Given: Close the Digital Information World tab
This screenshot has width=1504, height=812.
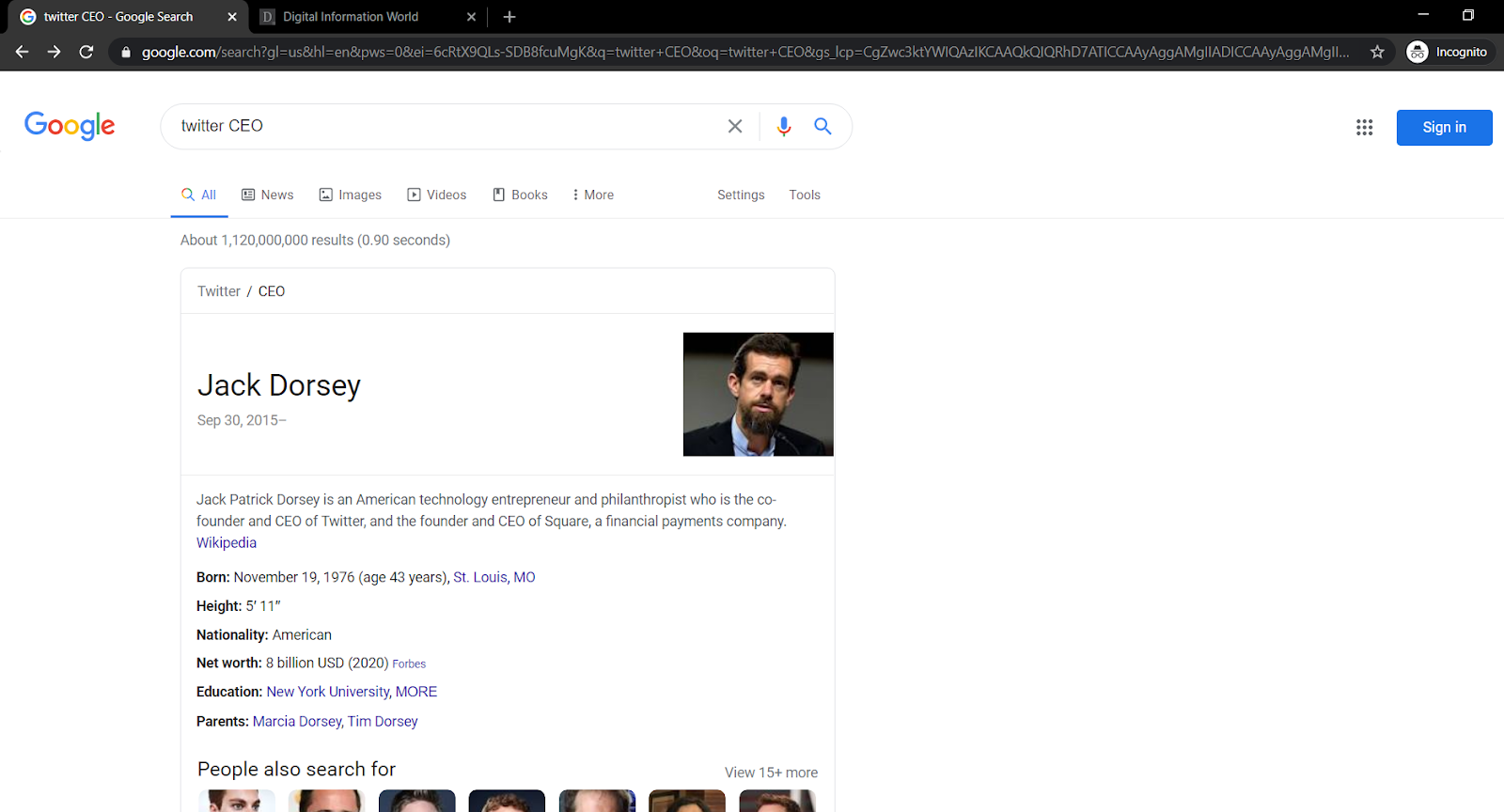Looking at the screenshot, I should 471,17.
